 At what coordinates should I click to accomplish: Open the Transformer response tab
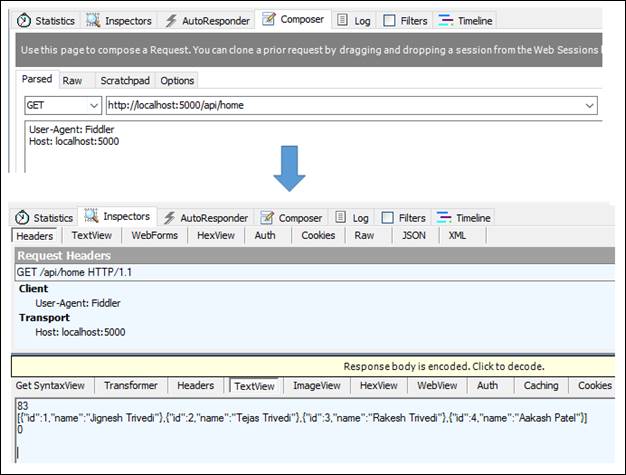(131, 386)
